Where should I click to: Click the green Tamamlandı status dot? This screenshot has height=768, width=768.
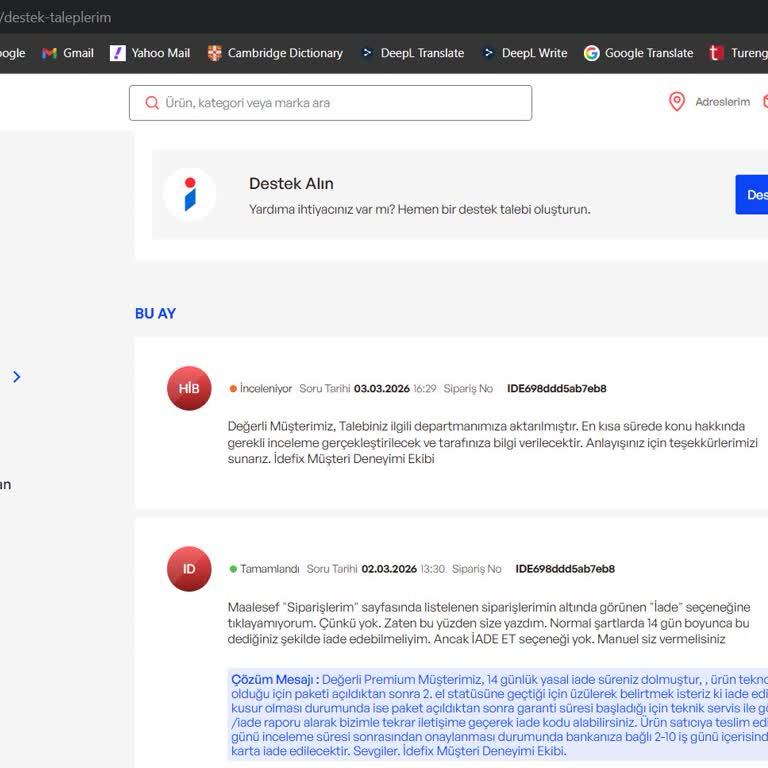click(233, 569)
